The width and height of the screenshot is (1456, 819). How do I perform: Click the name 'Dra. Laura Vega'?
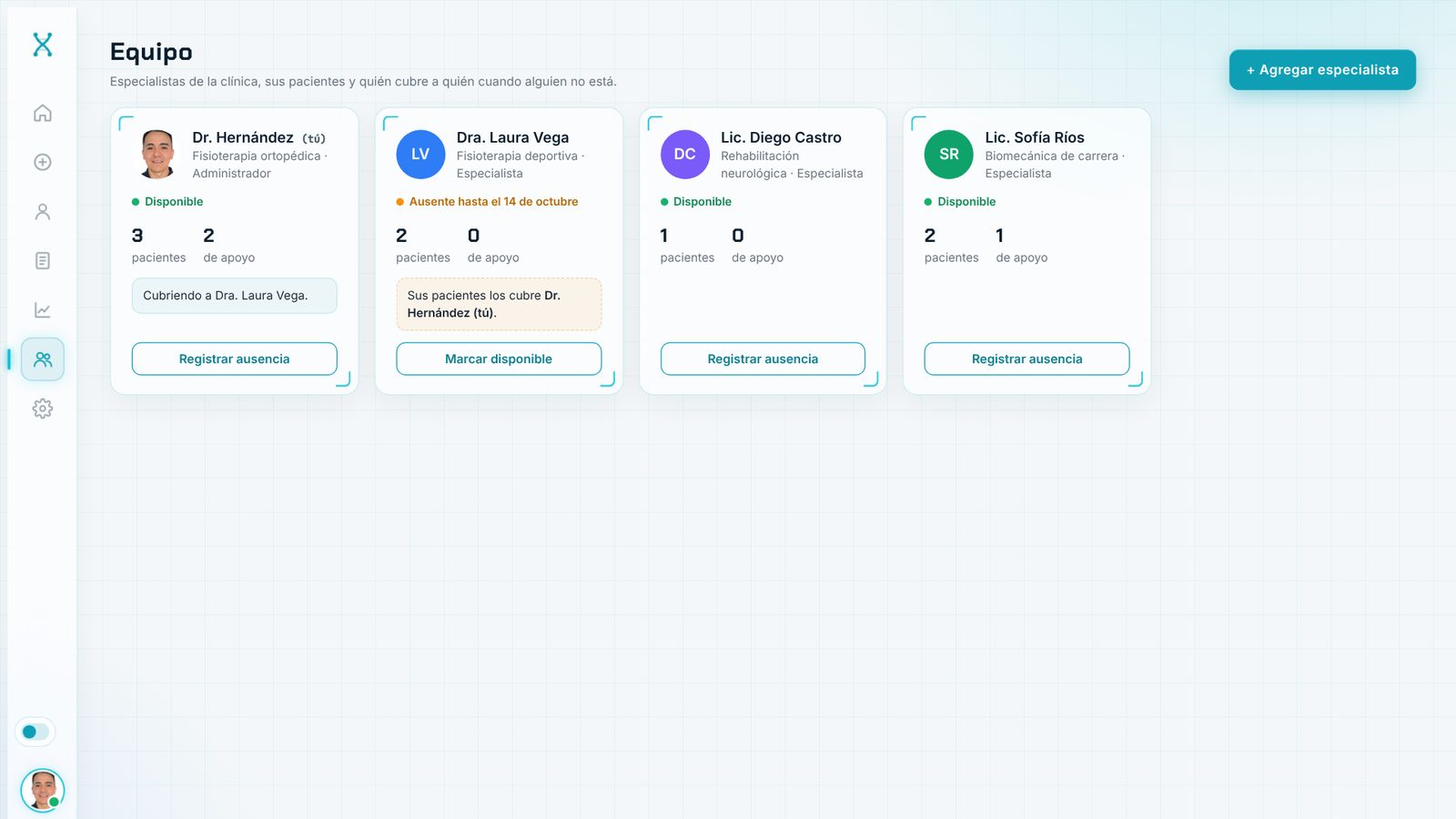coord(512,137)
